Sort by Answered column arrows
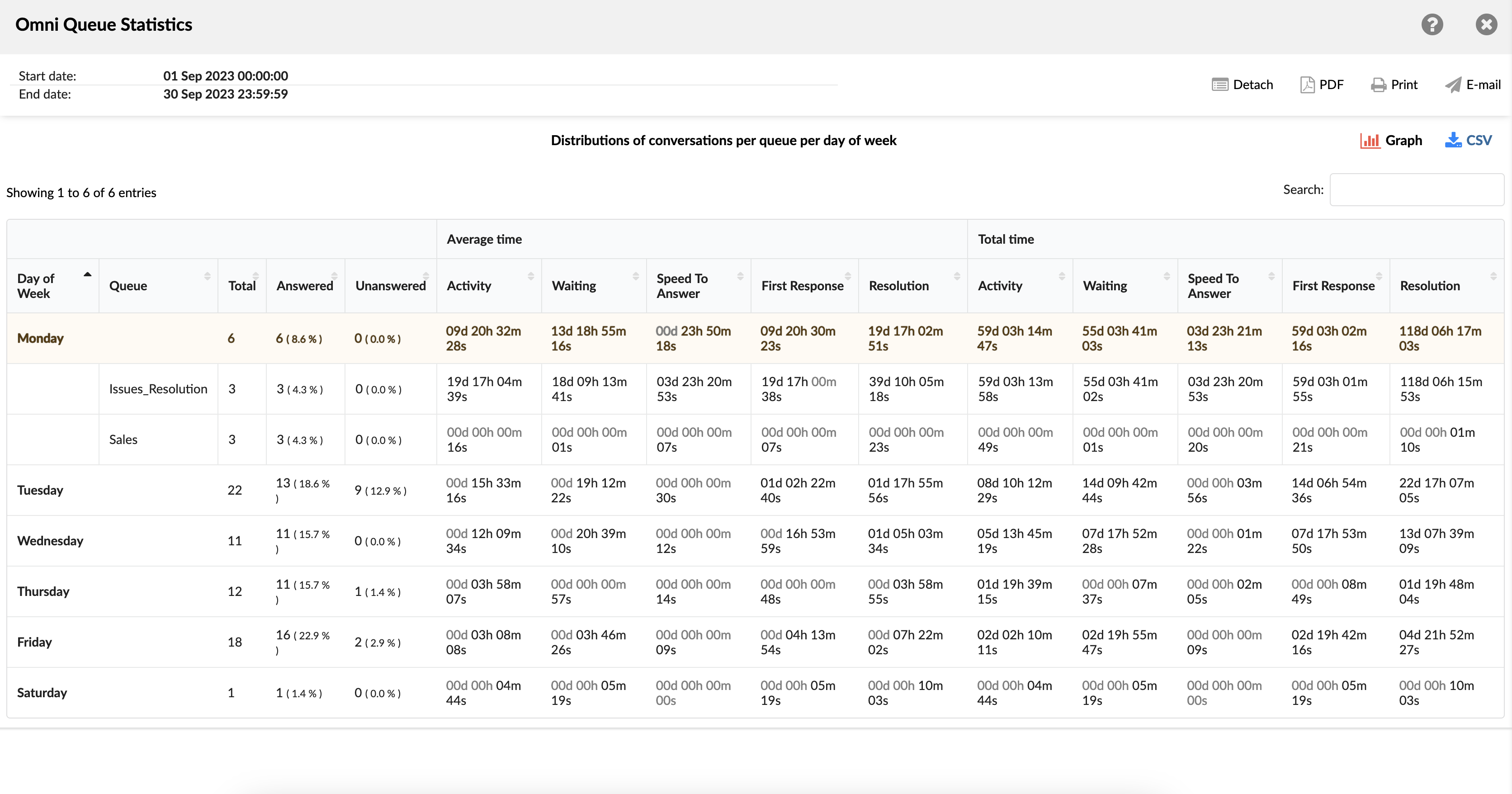This screenshot has height=794, width=1512. (334, 276)
